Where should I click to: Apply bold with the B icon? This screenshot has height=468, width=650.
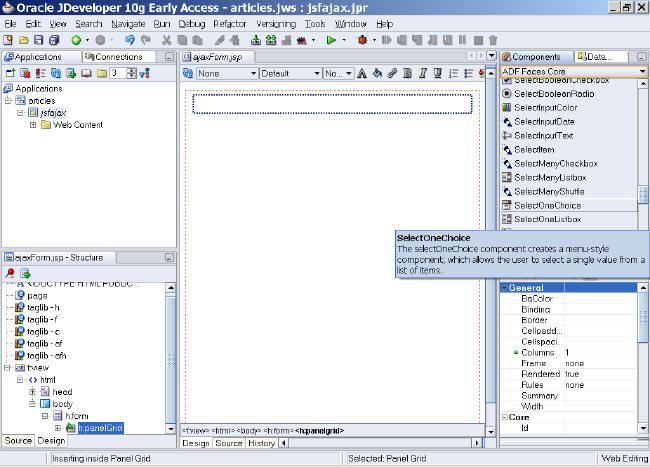[409, 73]
